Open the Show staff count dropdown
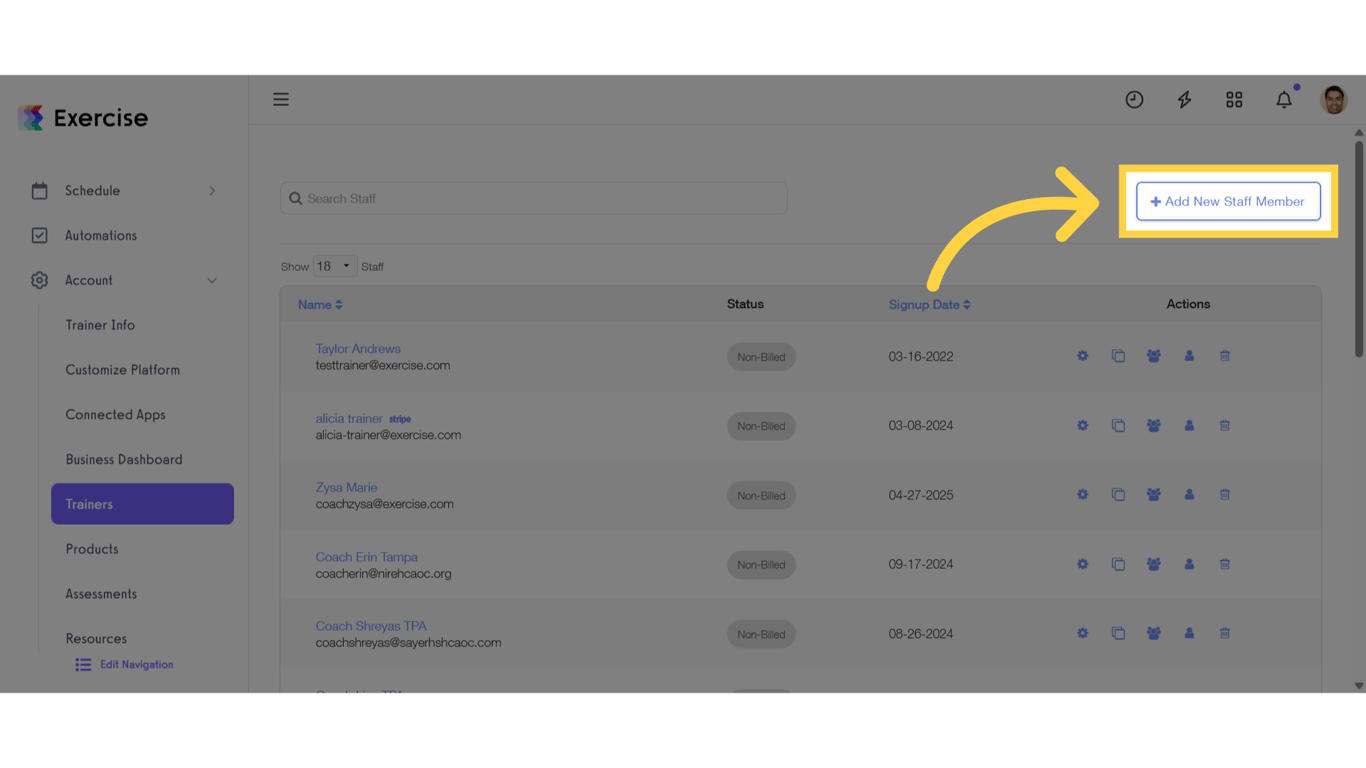Screen dimensions: 1366x768 click(334, 266)
